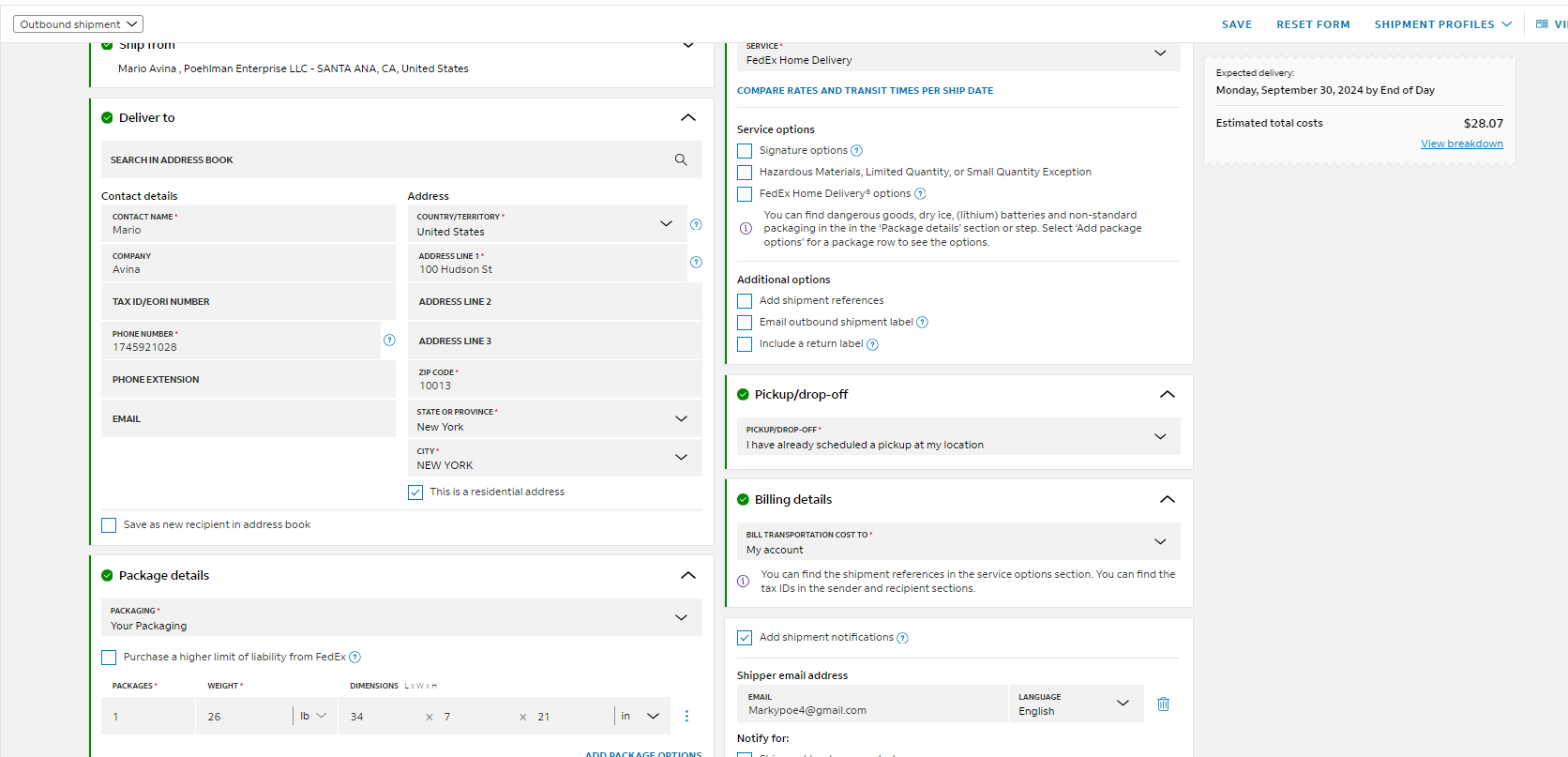Screen dimensions: 1568x757
Task: Check Add shipment references
Action: [x=745, y=301]
